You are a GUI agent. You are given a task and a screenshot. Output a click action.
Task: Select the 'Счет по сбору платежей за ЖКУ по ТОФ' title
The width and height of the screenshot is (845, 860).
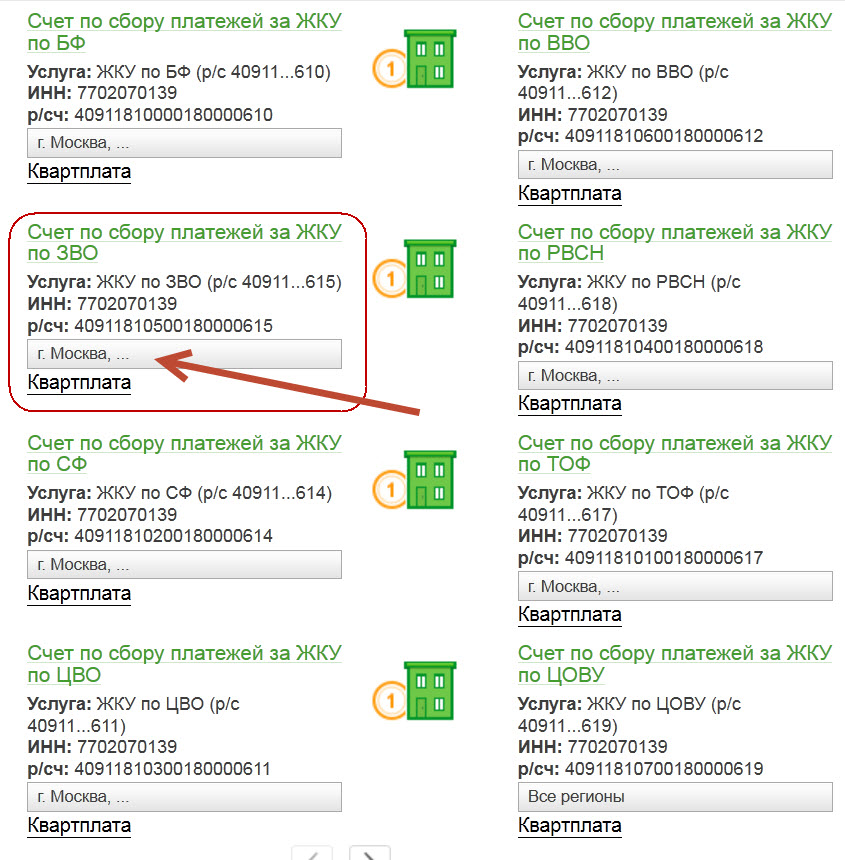(675, 452)
